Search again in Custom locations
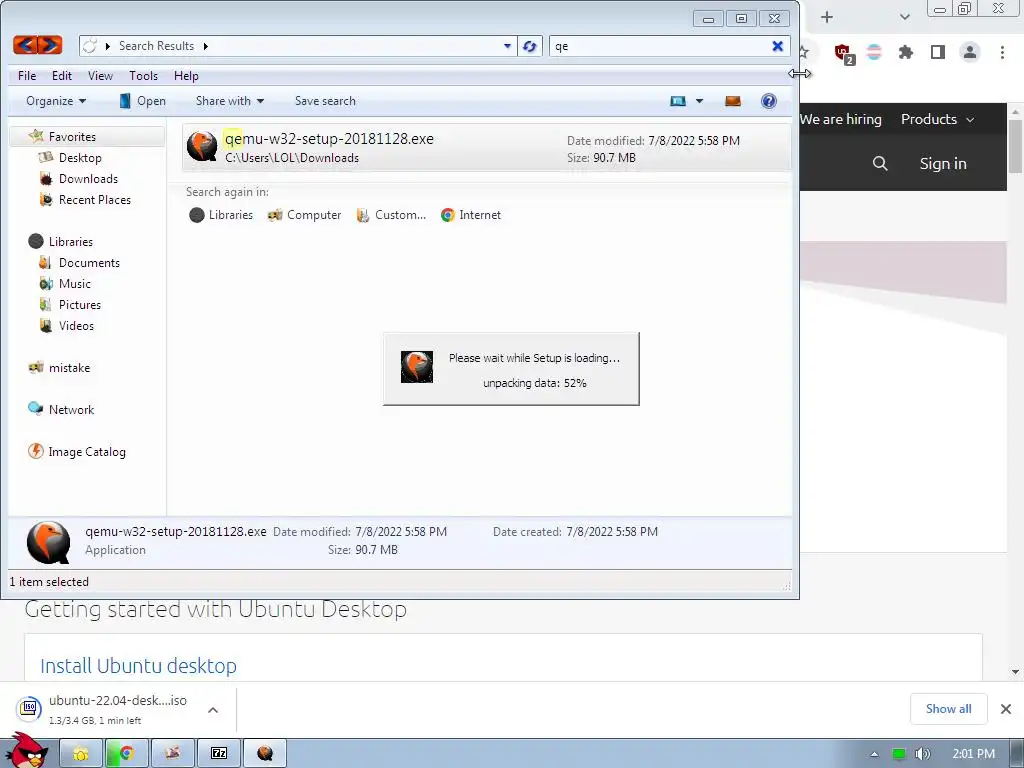1024x768 pixels. [391, 215]
